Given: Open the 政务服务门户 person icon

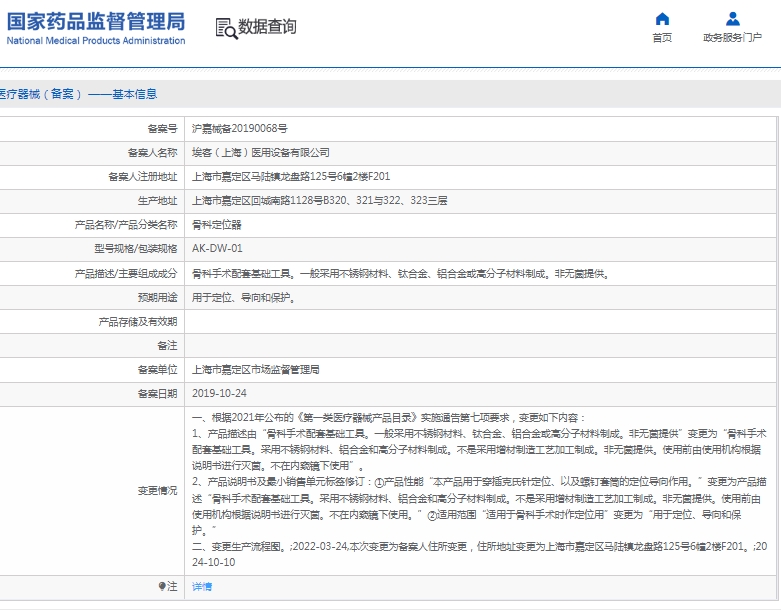Looking at the screenshot, I should 732,19.
